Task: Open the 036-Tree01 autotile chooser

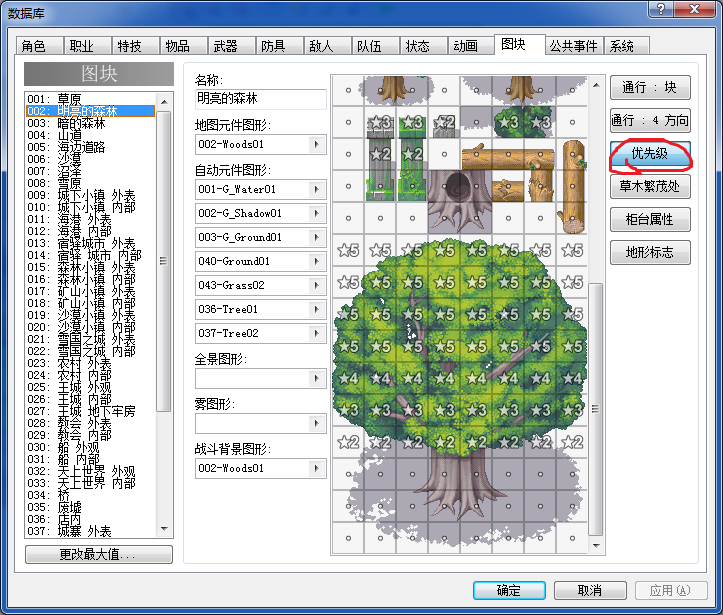Action: point(316,309)
